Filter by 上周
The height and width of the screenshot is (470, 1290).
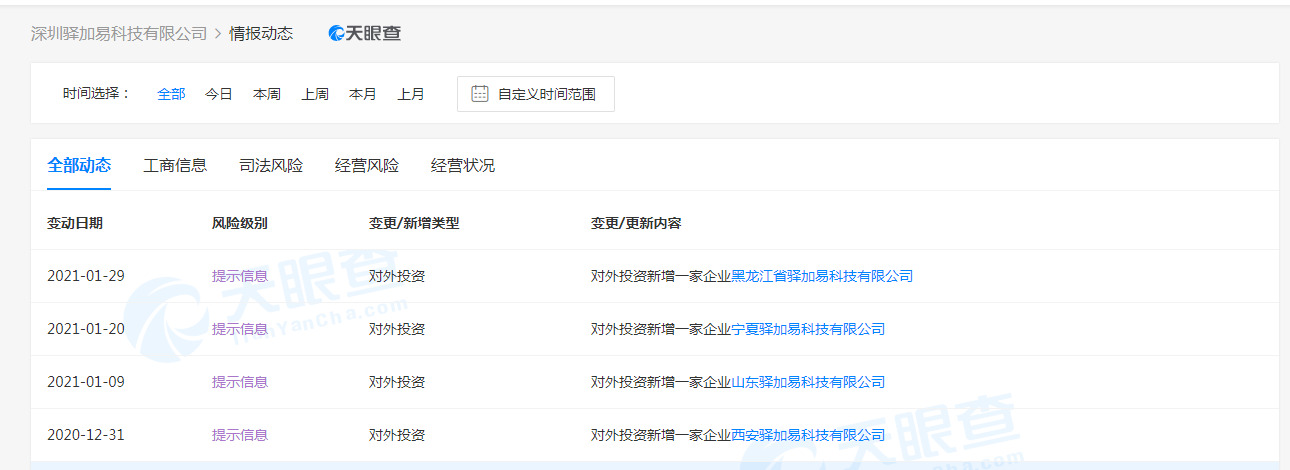(x=315, y=94)
